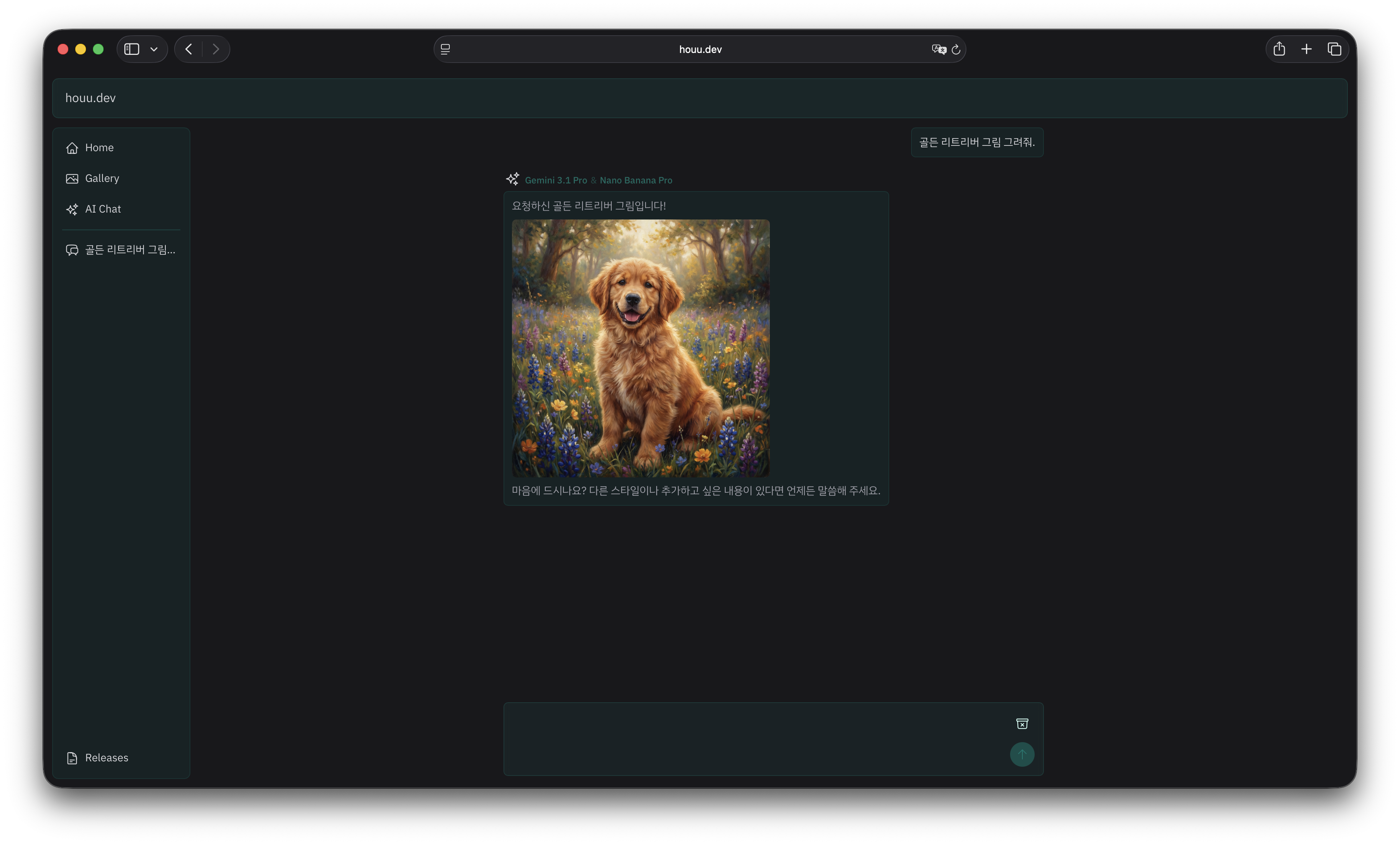Click the houu.dev address bar
Screen dimensions: 1400x845
coord(700,50)
